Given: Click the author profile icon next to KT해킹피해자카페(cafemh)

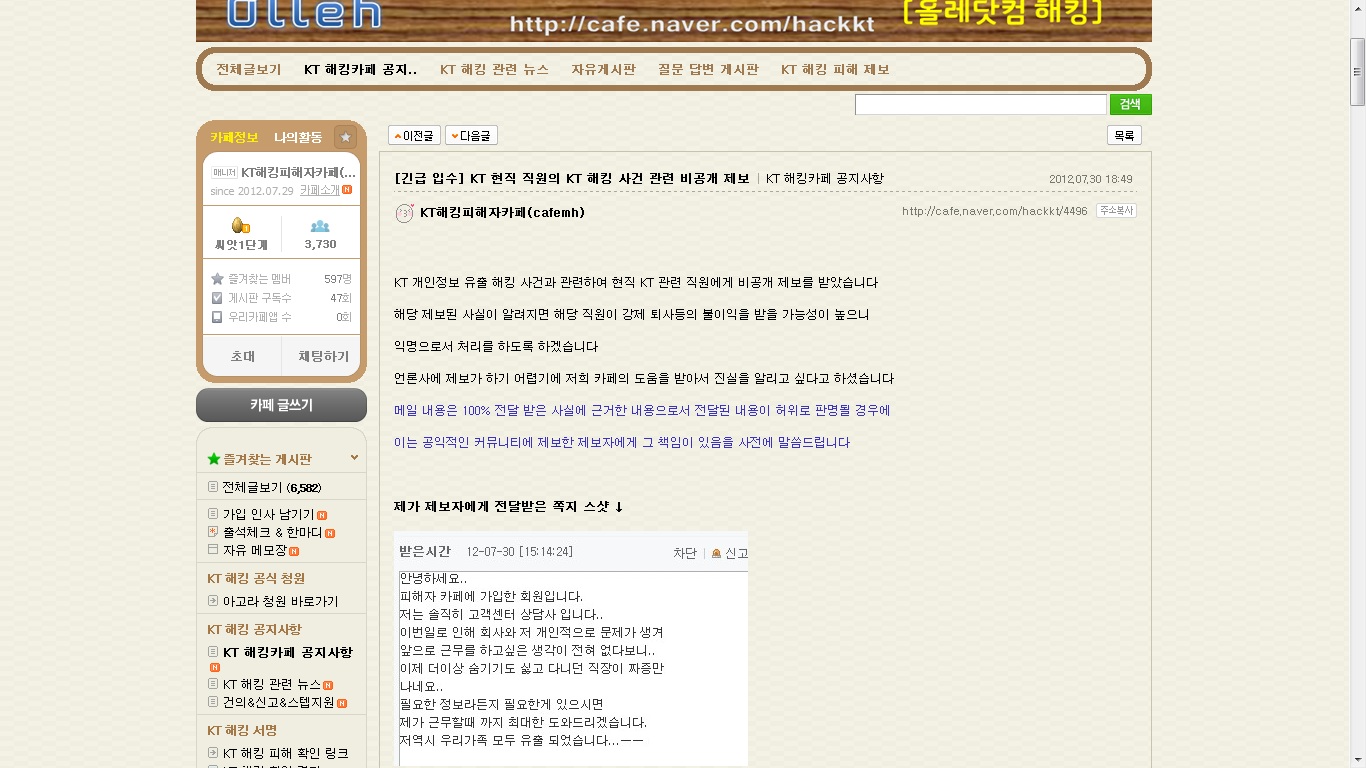Looking at the screenshot, I should click(404, 213).
